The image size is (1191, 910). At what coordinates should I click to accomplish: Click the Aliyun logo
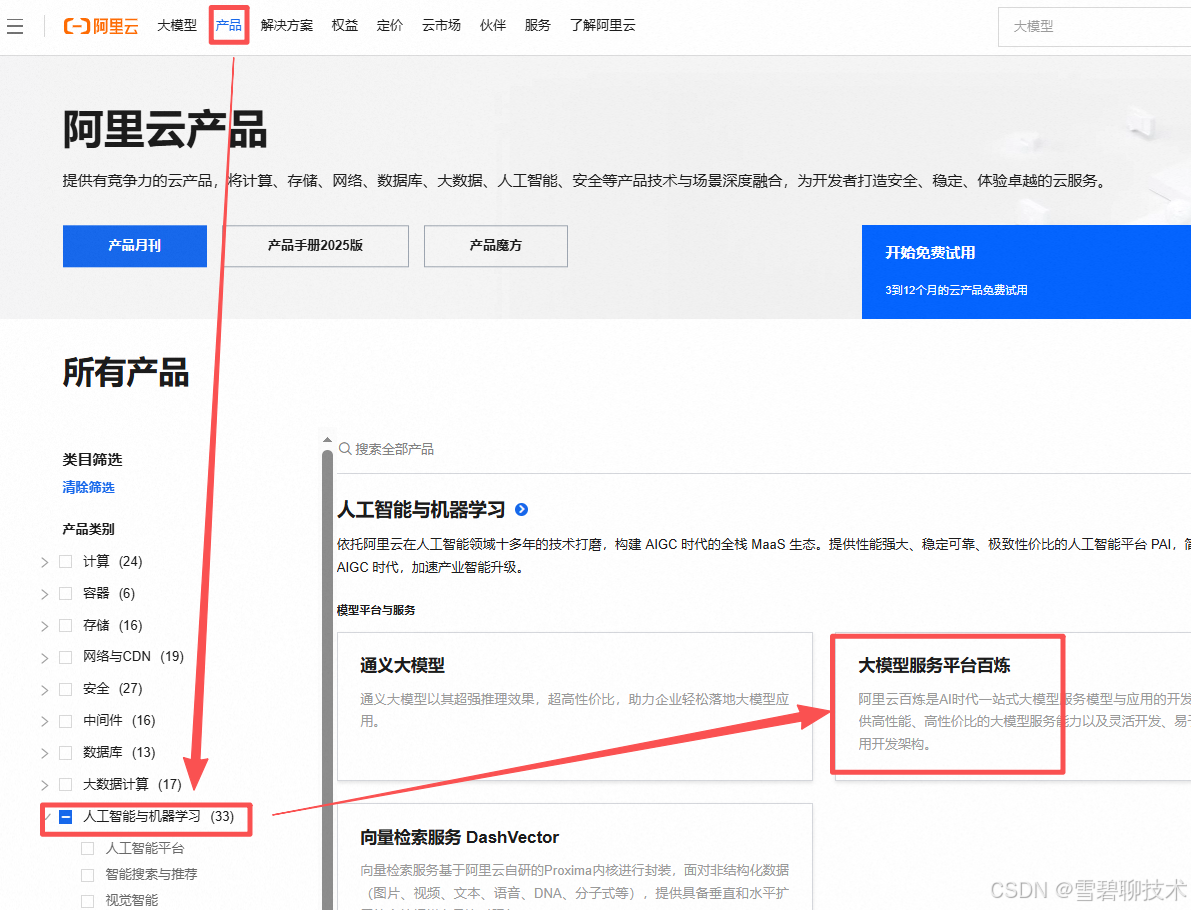[x=101, y=27]
